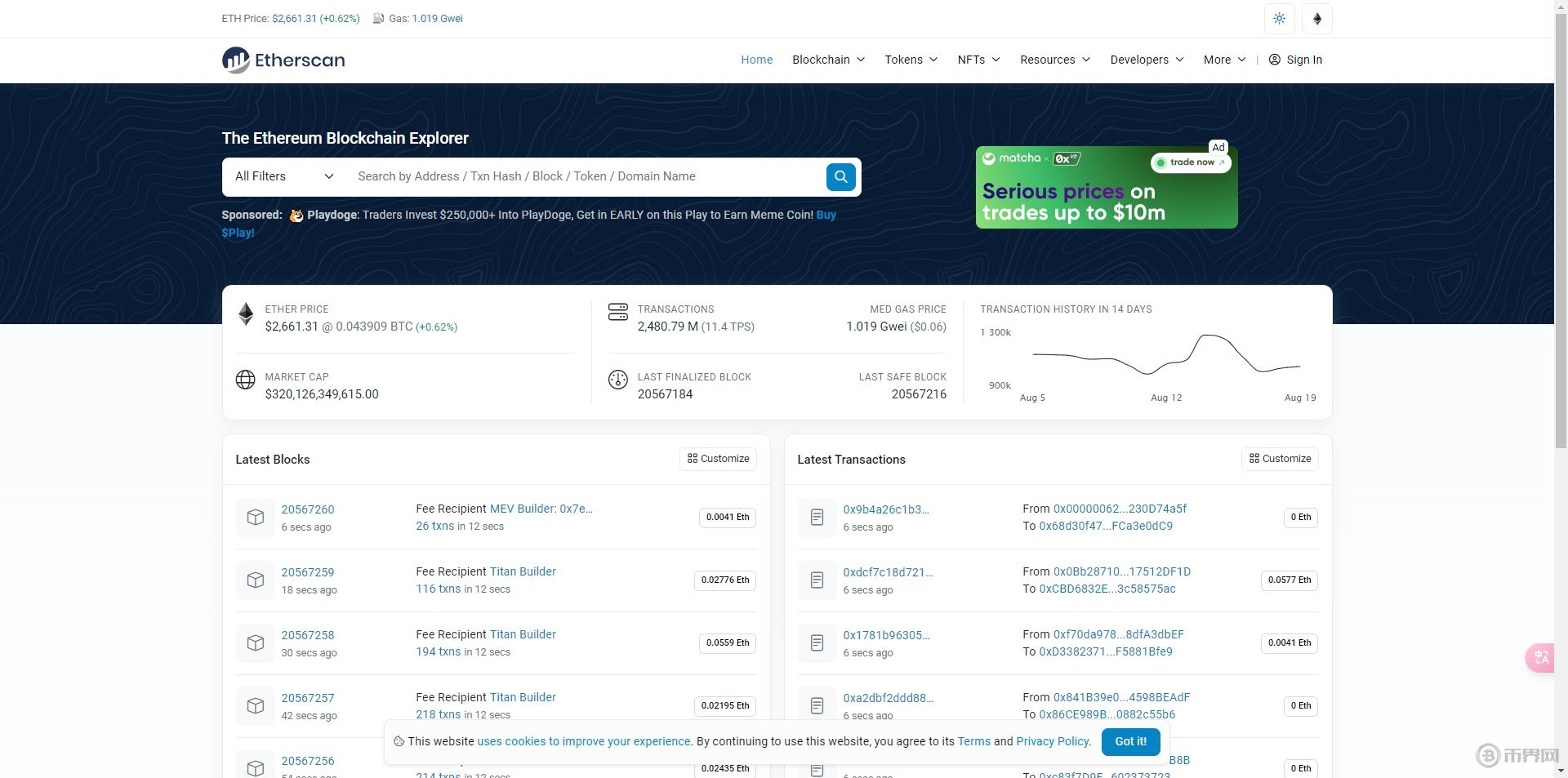Click the pink translate floating icon
The height and width of the screenshot is (778, 1568).
pos(1540,658)
